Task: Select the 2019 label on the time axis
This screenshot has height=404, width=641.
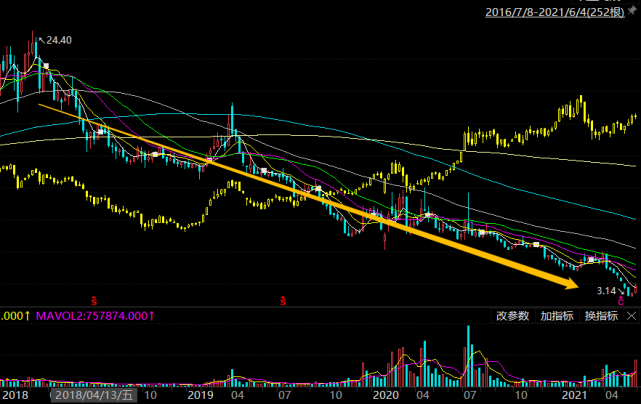Action: 200,395
